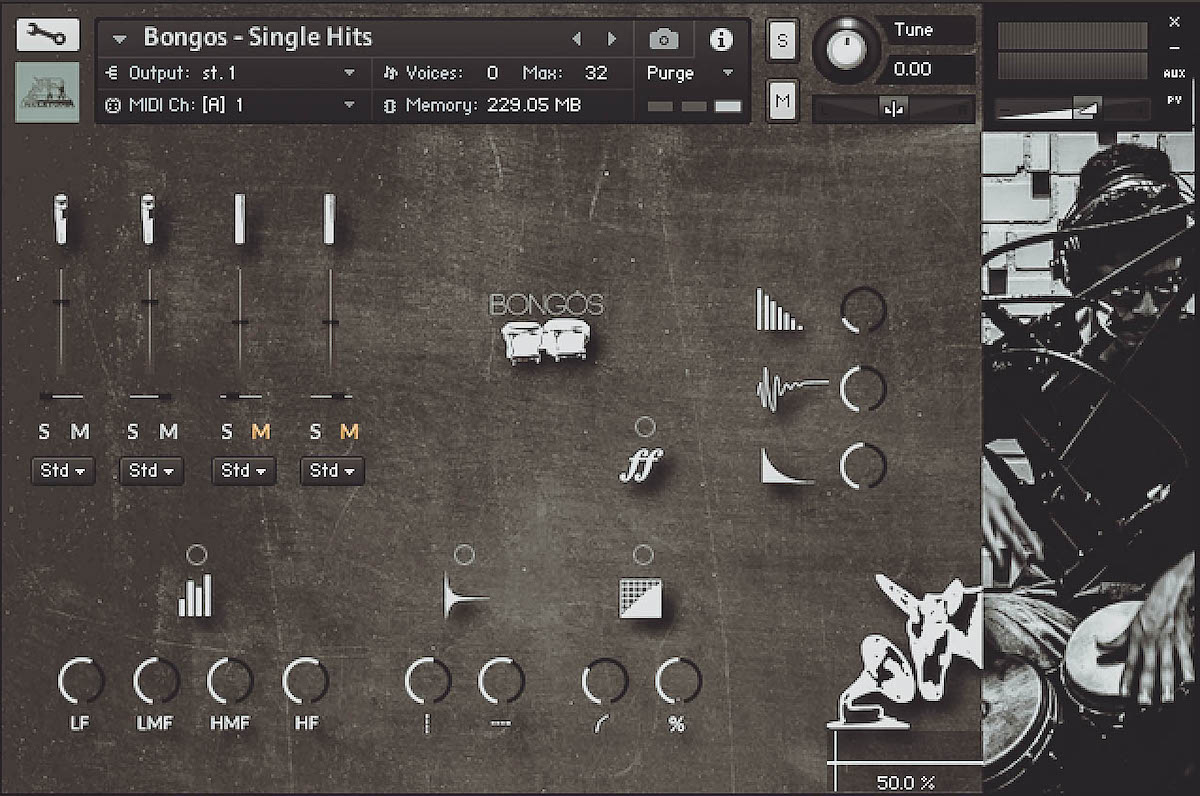This screenshot has height=796, width=1200.
Task: Solo the third mic channel
Action: point(226,432)
